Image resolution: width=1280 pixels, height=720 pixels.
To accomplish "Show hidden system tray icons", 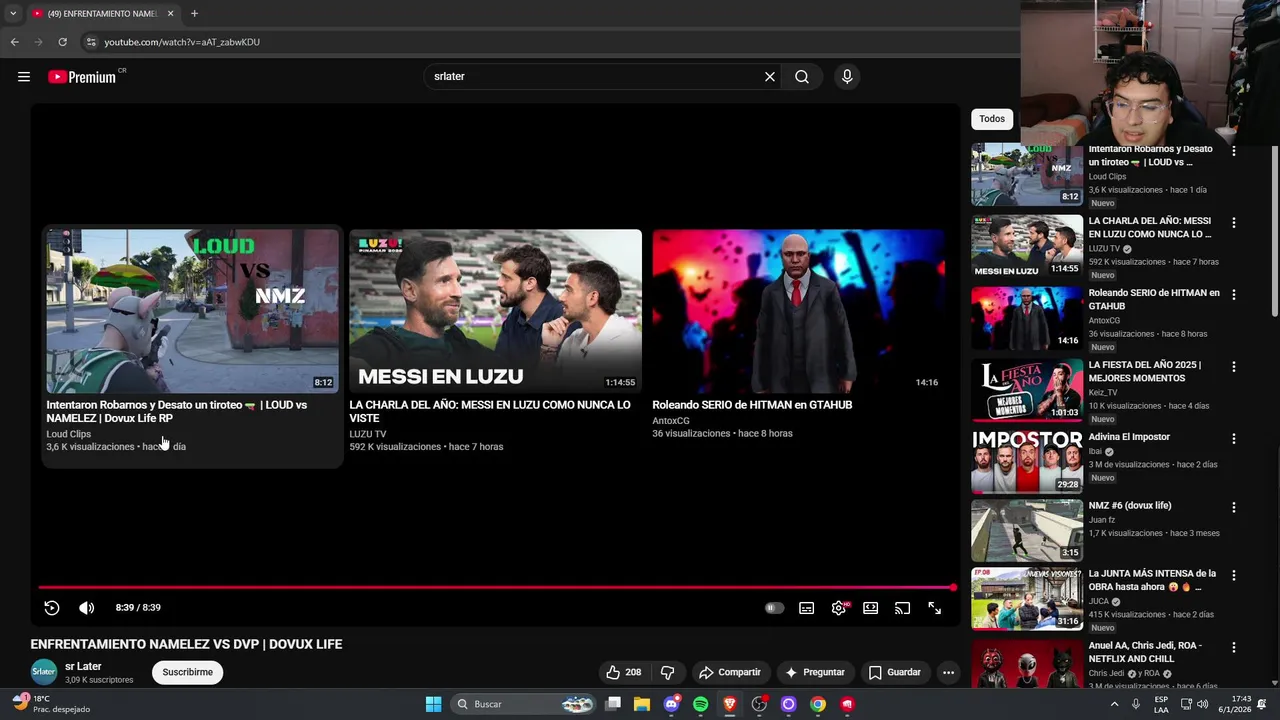I will point(1114,704).
